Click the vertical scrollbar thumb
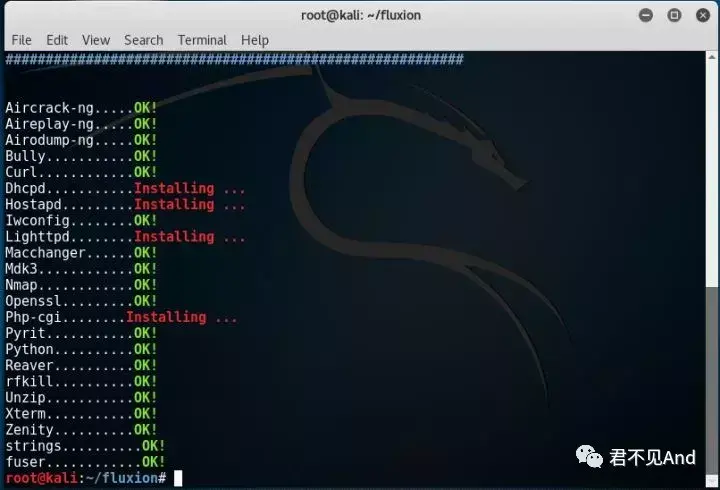 click(x=712, y=381)
